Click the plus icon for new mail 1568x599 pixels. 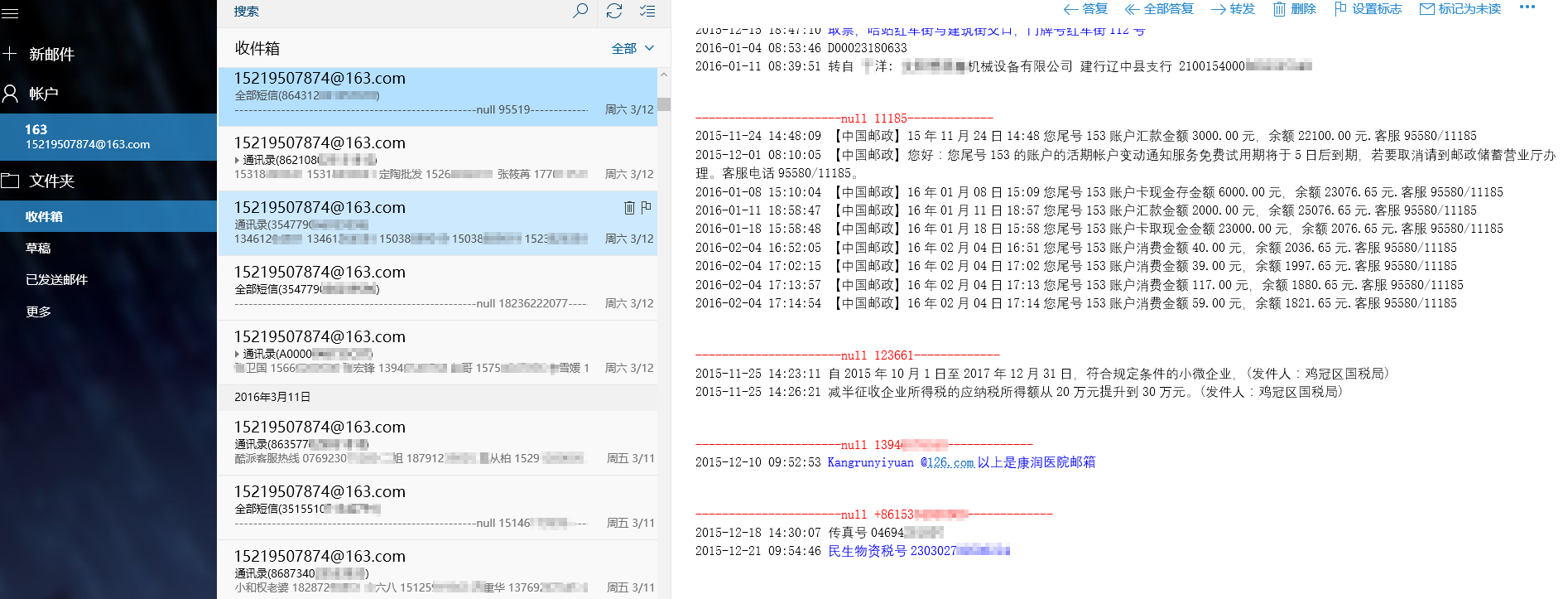click(10, 54)
